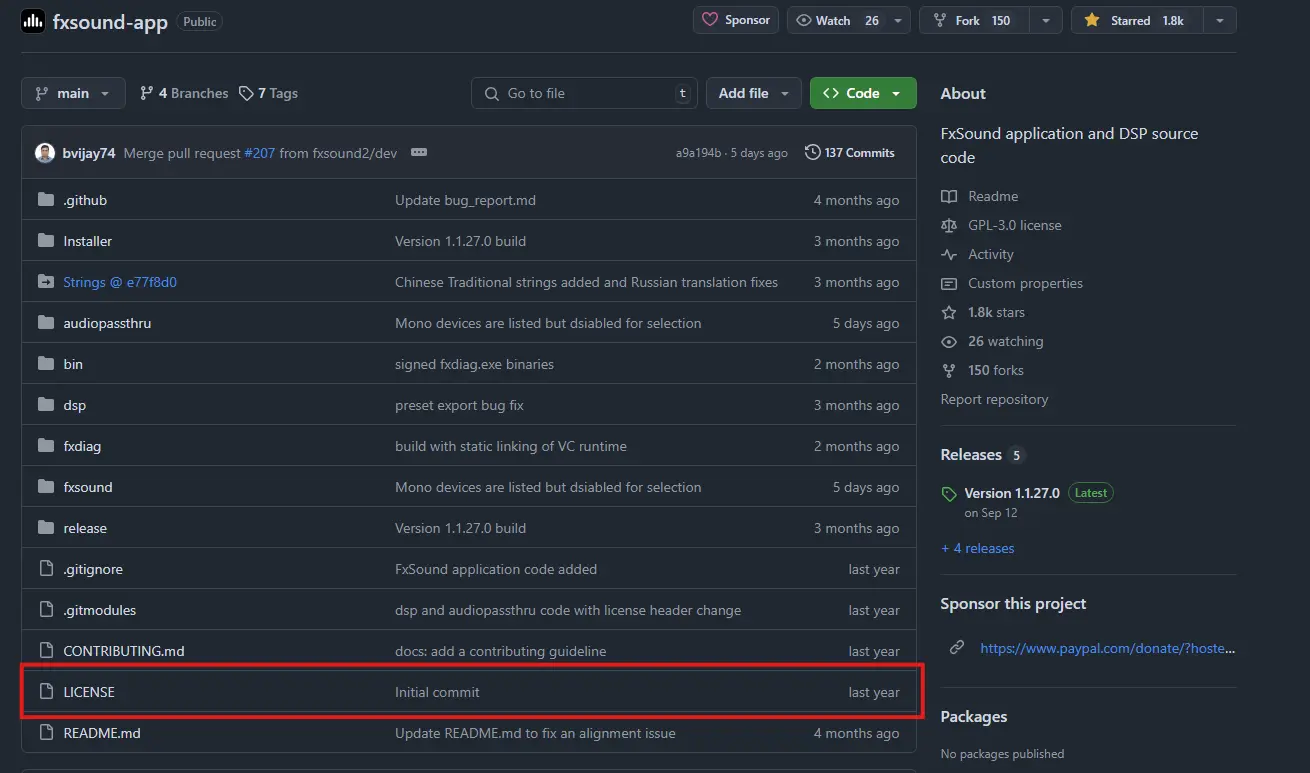1310x773 pixels.
Task: Open commit hash a9a194b
Action: pyautogui.click(x=698, y=153)
